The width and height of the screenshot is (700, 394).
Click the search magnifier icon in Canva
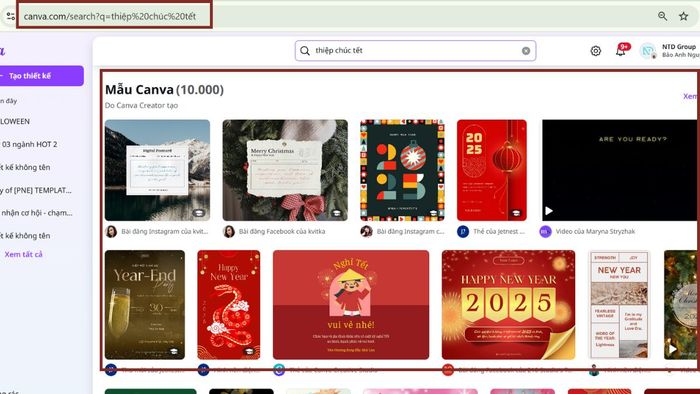click(x=305, y=51)
